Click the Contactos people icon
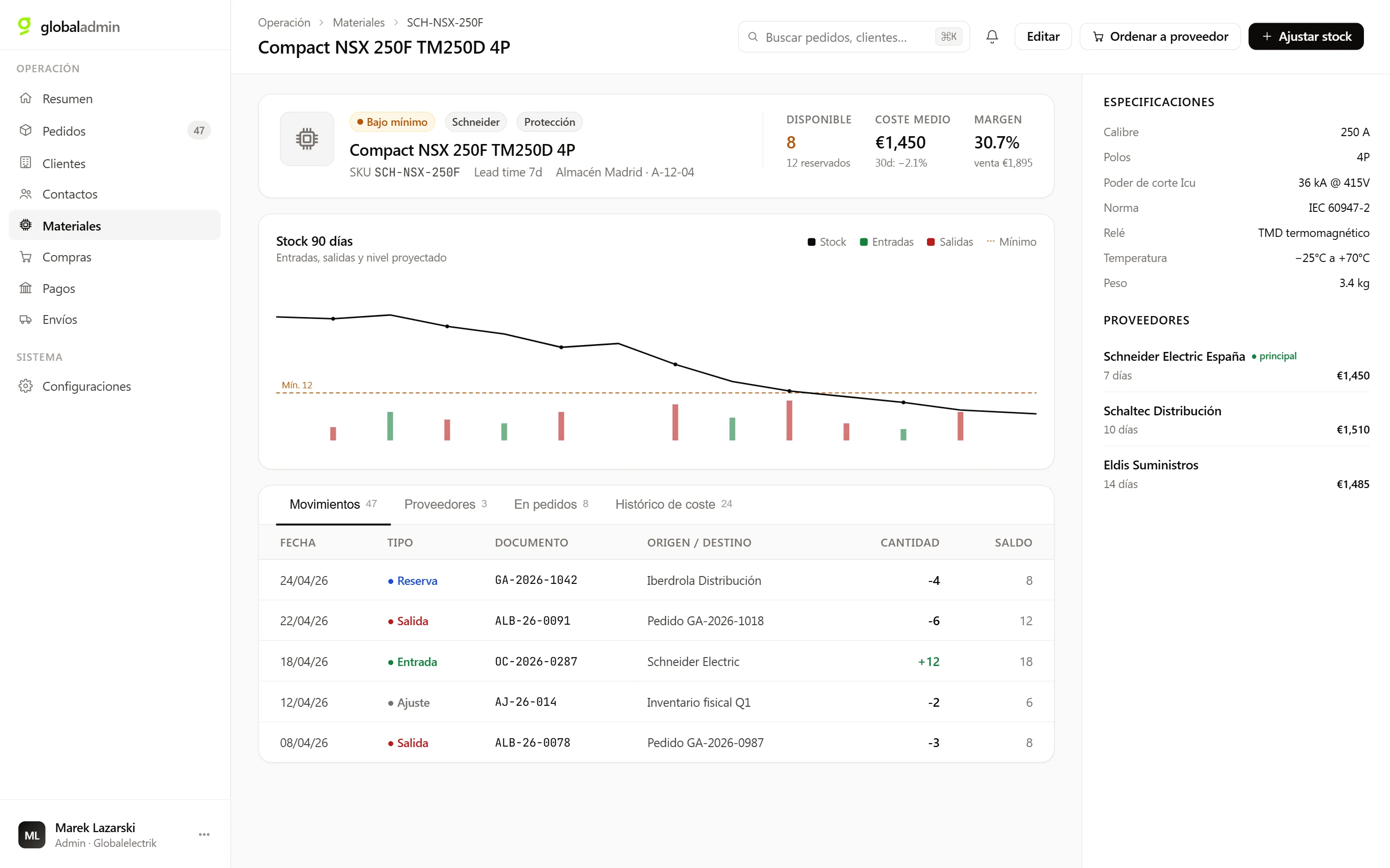 [25, 194]
